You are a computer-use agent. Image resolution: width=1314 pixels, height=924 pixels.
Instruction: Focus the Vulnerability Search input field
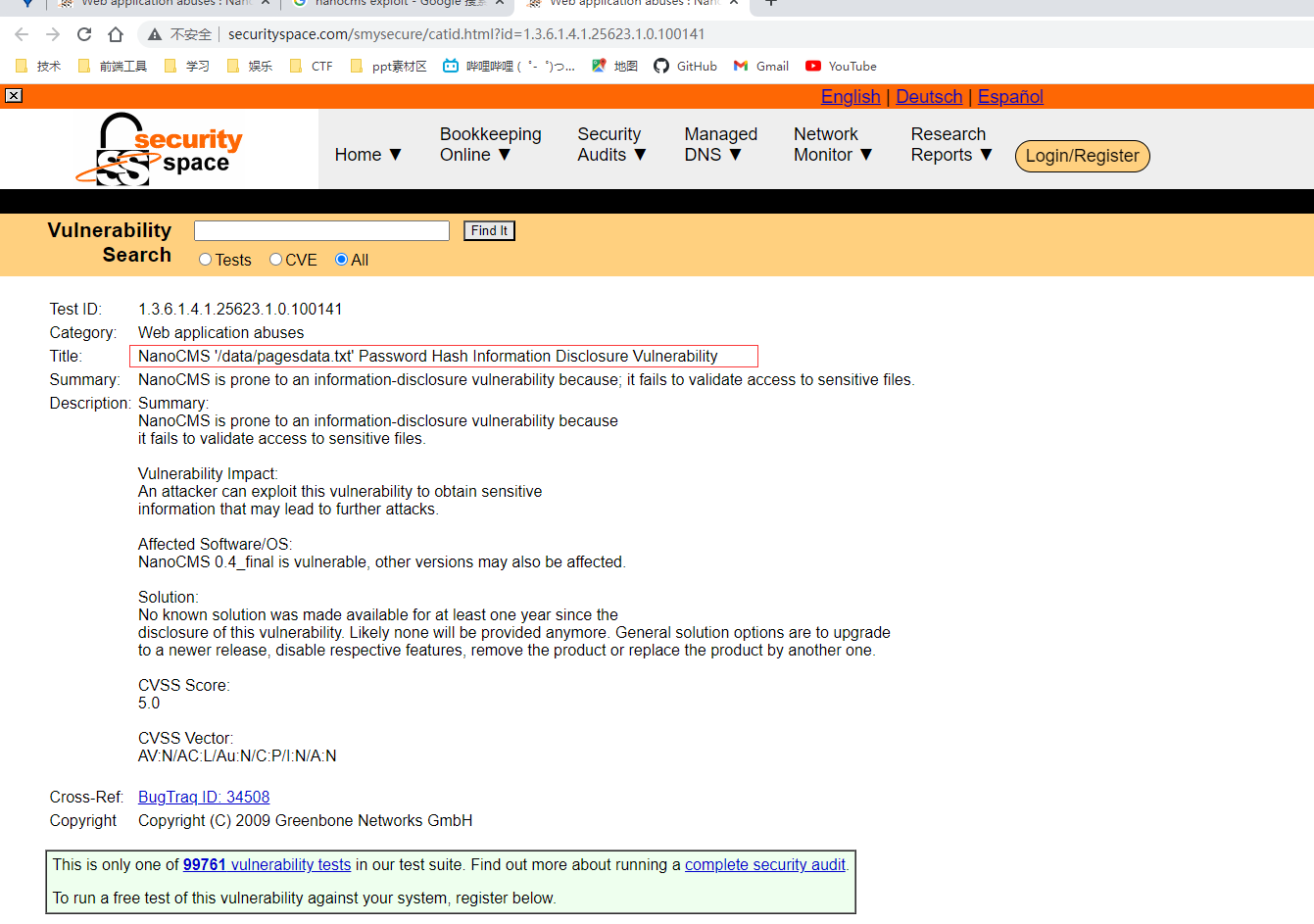coord(321,231)
